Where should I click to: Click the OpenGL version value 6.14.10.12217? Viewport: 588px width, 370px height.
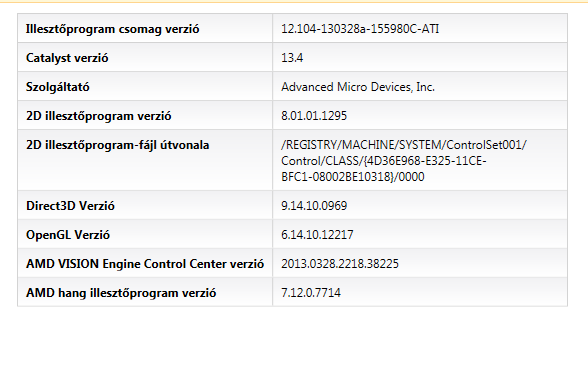317,235
